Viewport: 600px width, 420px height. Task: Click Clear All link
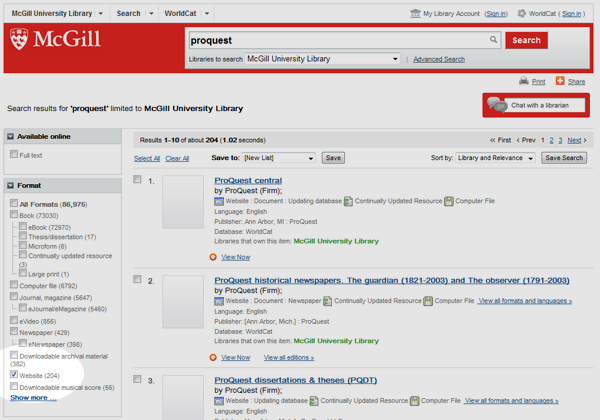pyautogui.click(x=177, y=158)
